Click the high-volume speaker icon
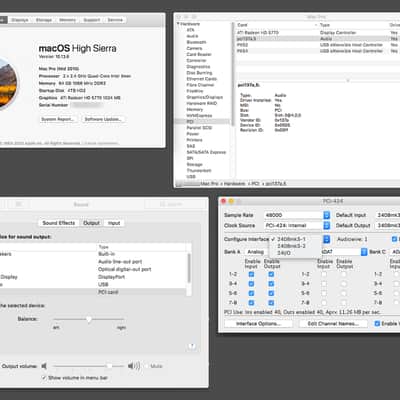The width and height of the screenshot is (400, 400). tap(134, 366)
